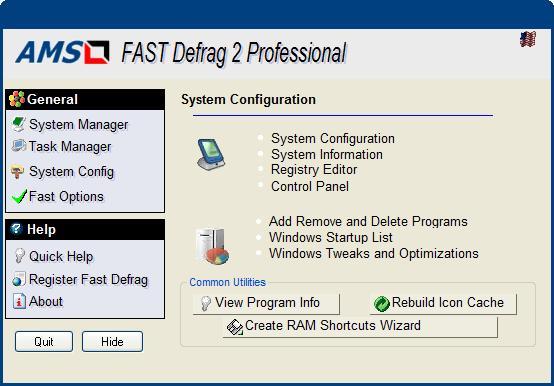Click the Task Manager monitor icon
554x386 pixels.
(18, 146)
